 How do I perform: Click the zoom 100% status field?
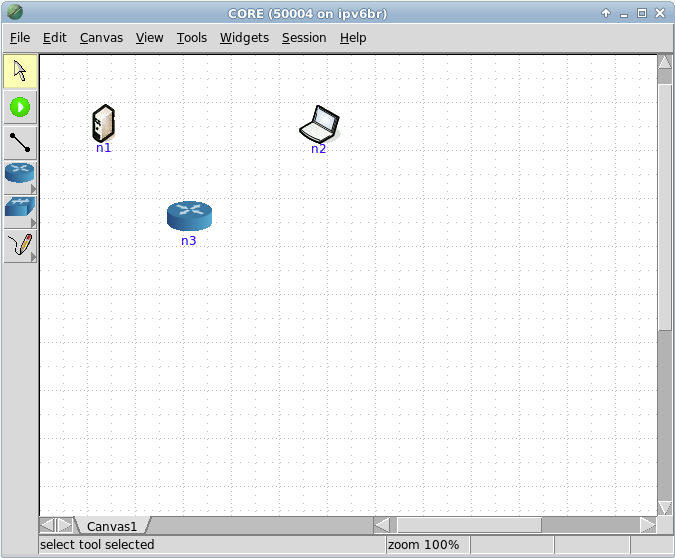[x=423, y=545]
